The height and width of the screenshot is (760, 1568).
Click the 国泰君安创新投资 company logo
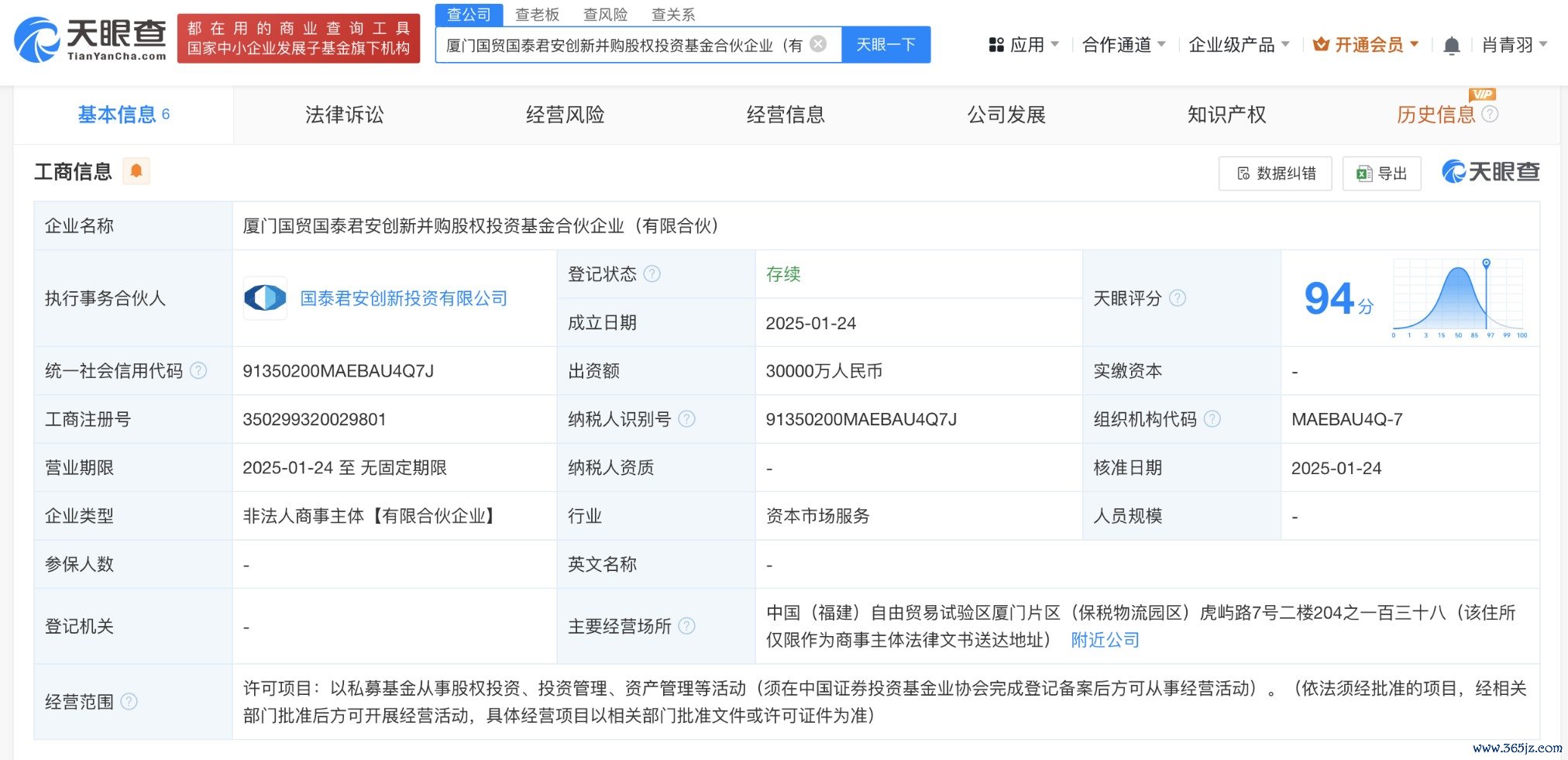point(265,297)
